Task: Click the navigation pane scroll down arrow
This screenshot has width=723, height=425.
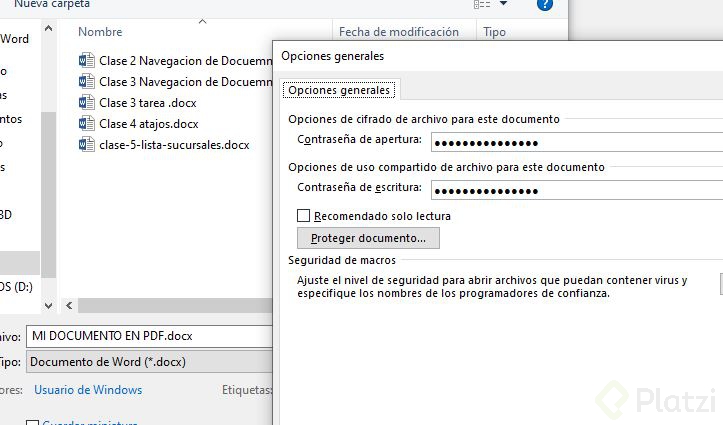Action: [48, 305]
